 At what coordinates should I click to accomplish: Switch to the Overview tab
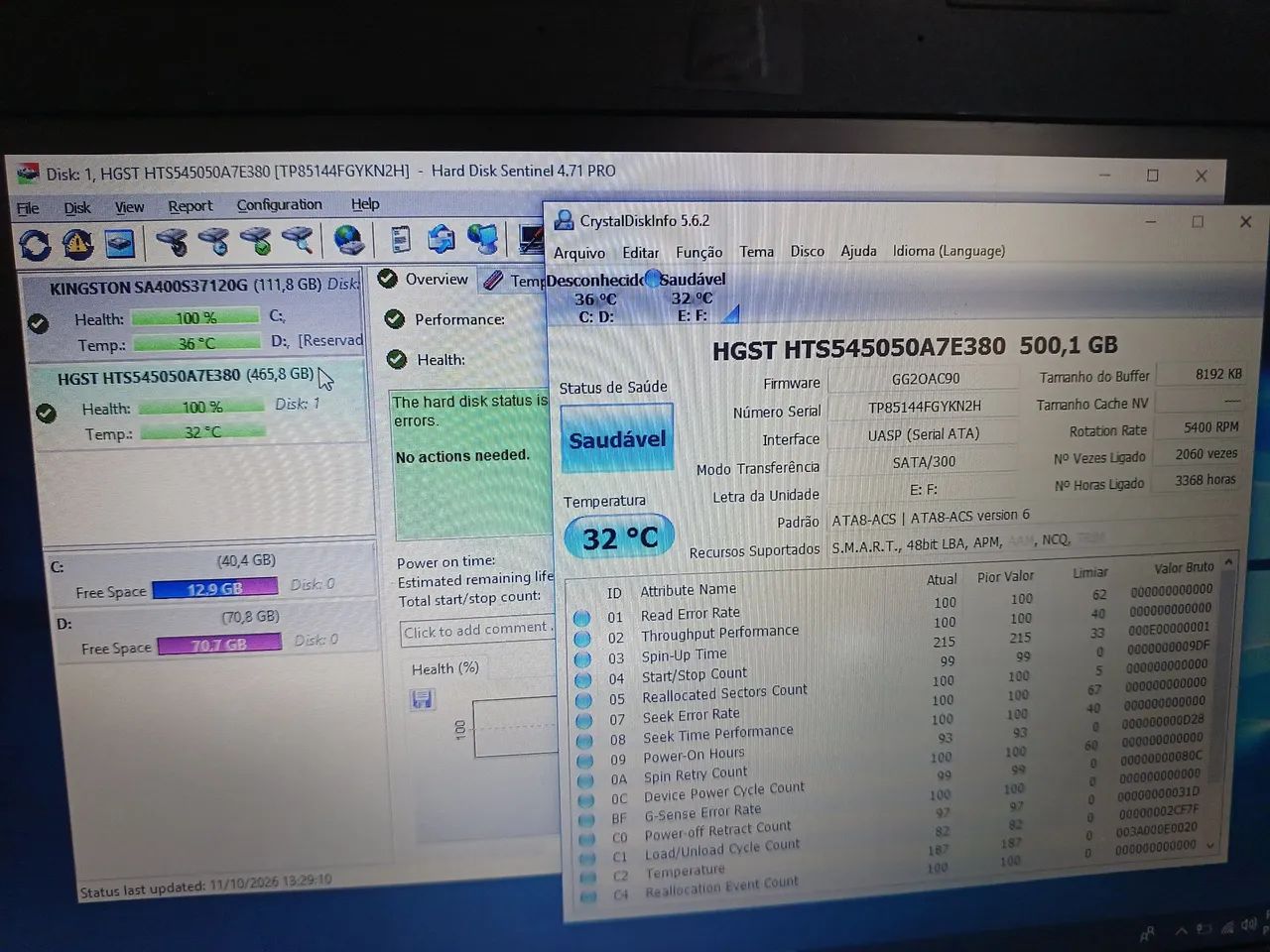(x=425, y=280)
